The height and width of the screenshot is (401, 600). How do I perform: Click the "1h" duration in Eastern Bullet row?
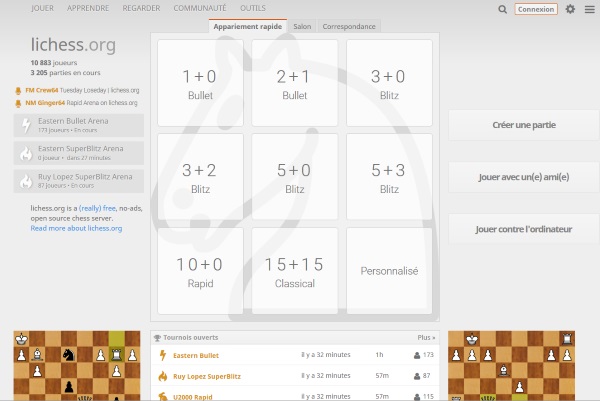(379, 355)
